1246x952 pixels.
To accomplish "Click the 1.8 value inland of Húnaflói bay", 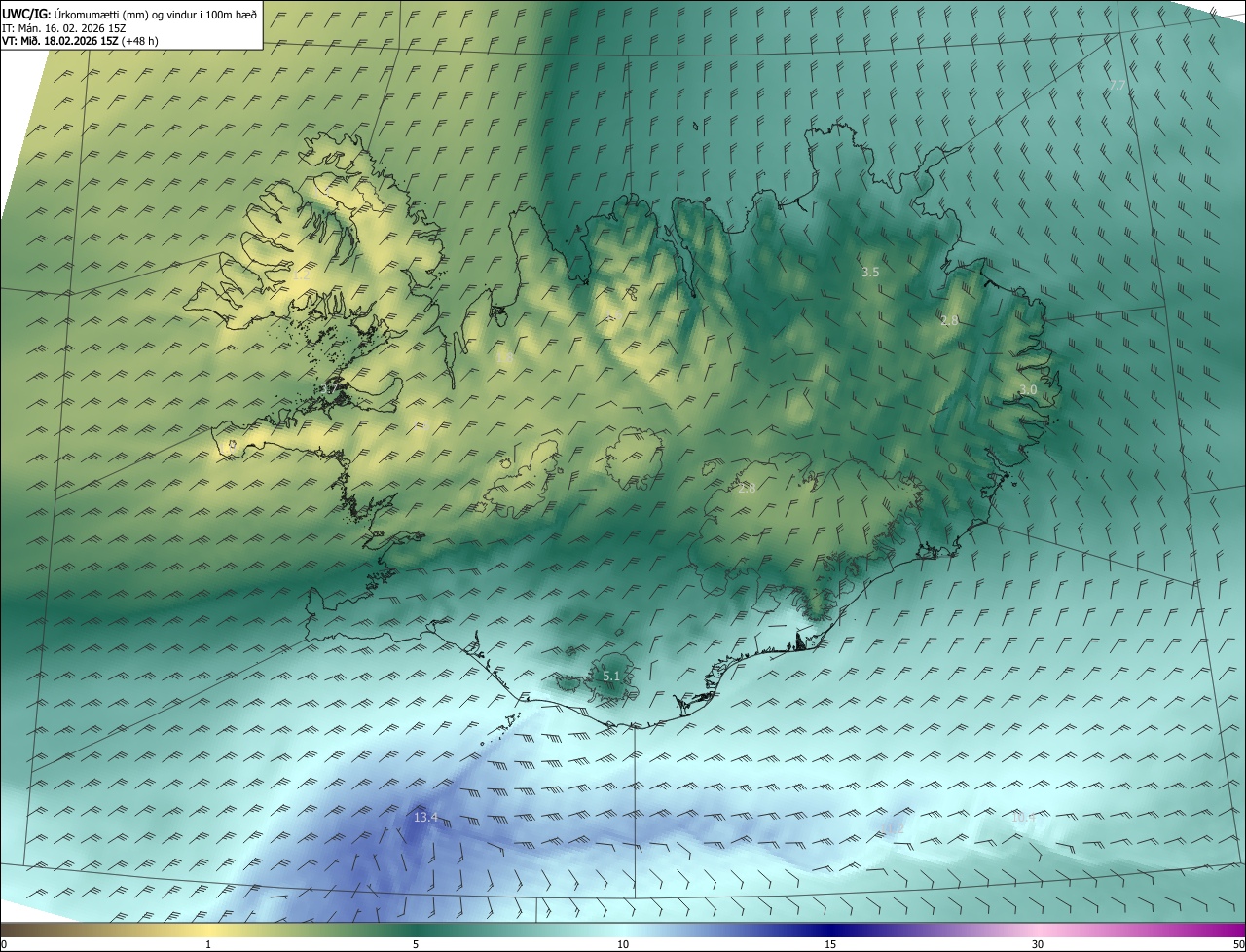I will [504, 358].
